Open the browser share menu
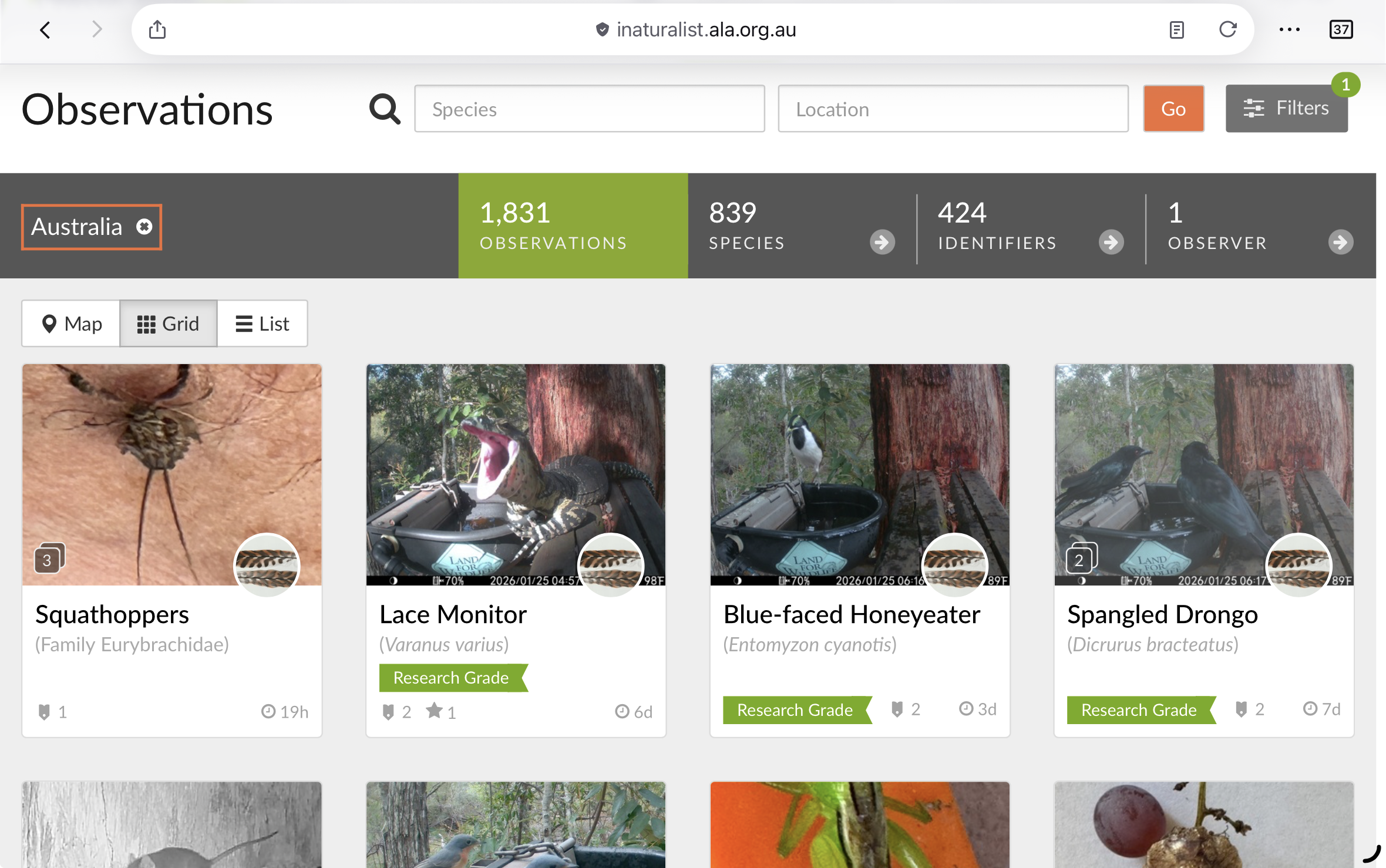 pyautogui.click(x=157, y=29)
